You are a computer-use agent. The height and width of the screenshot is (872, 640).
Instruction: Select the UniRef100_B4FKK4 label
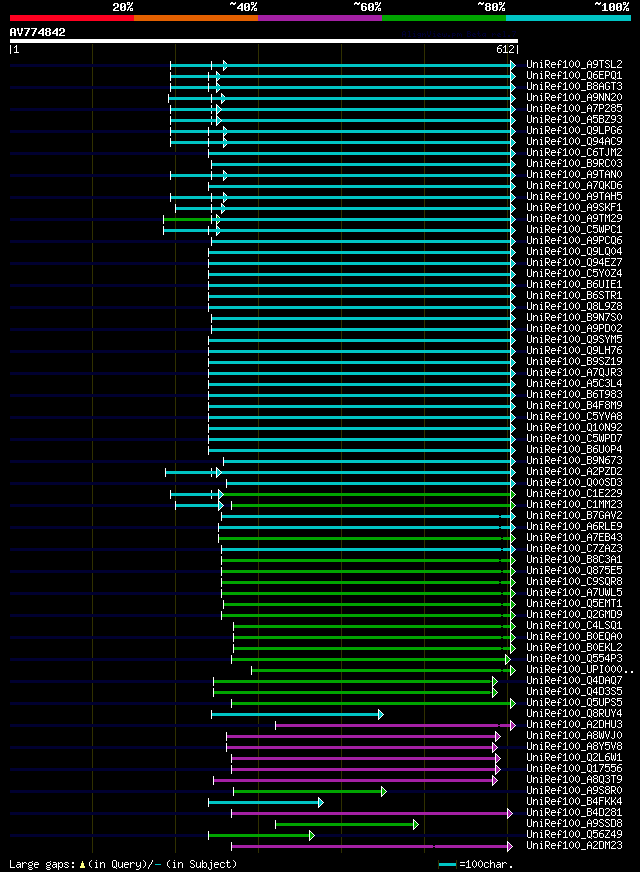574,801
